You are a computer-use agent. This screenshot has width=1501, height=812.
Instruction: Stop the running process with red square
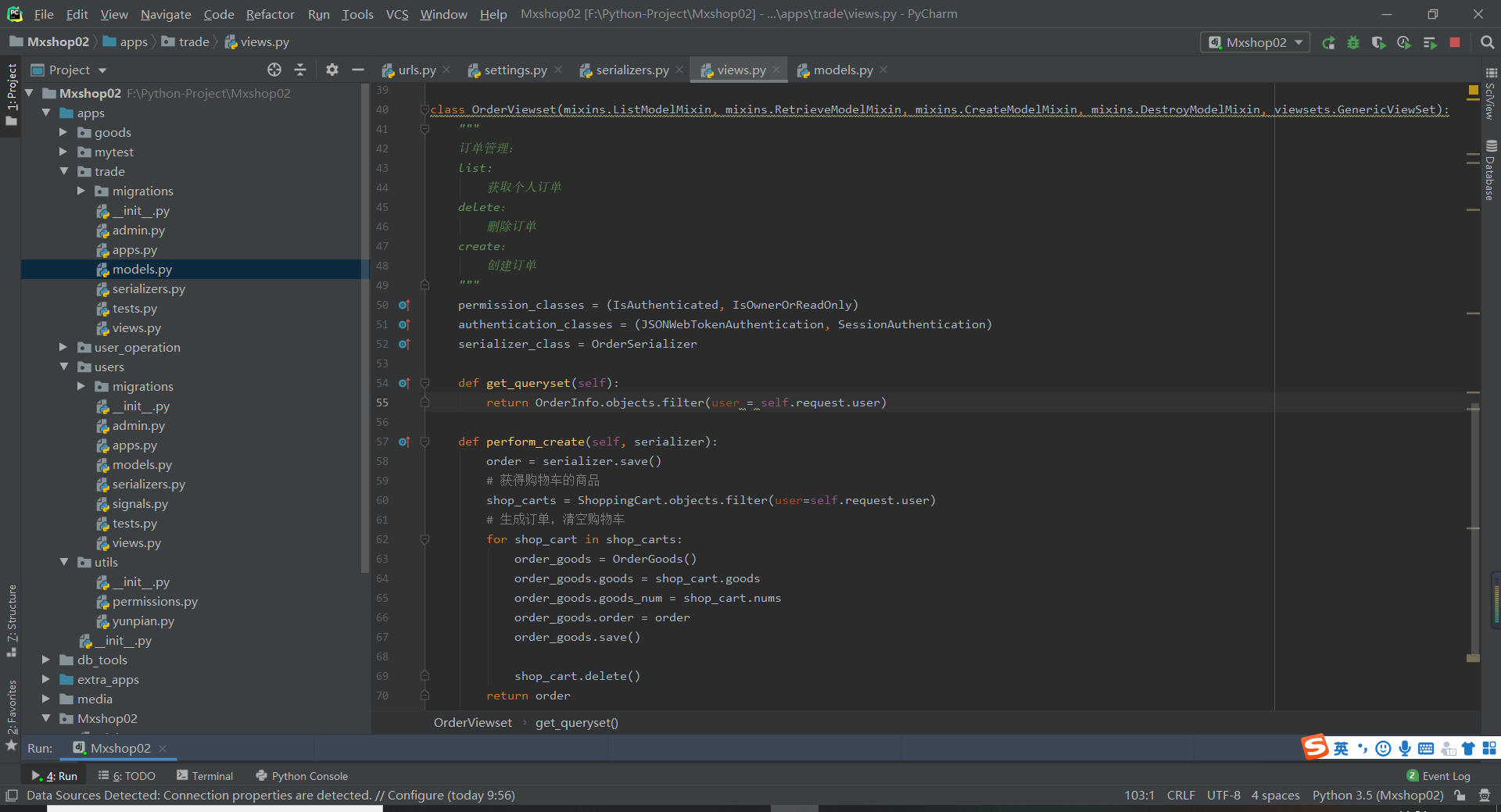1455,43
